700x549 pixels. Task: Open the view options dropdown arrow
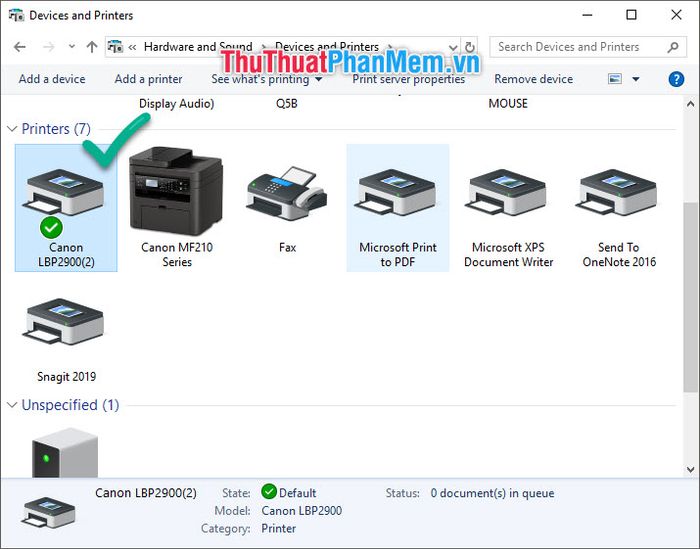[x=636, y=79]
